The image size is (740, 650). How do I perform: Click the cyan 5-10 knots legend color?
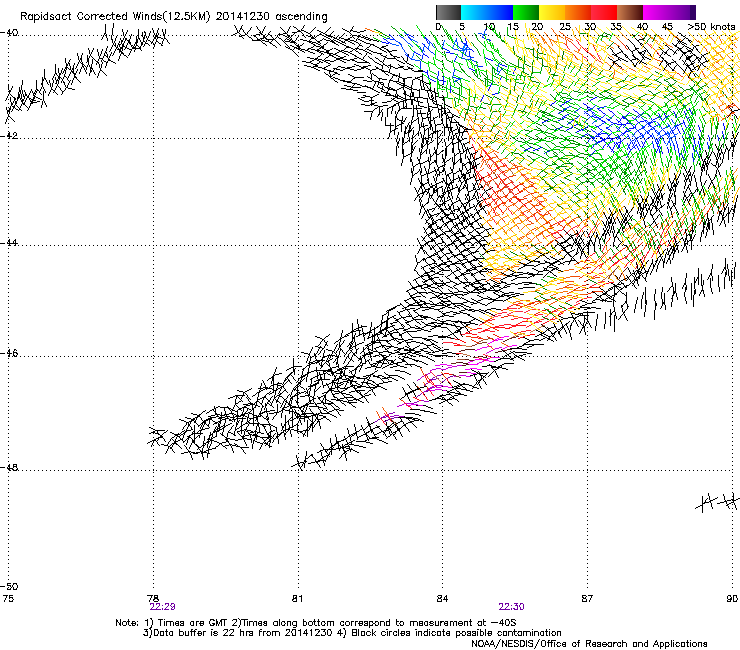coord(474,12)
